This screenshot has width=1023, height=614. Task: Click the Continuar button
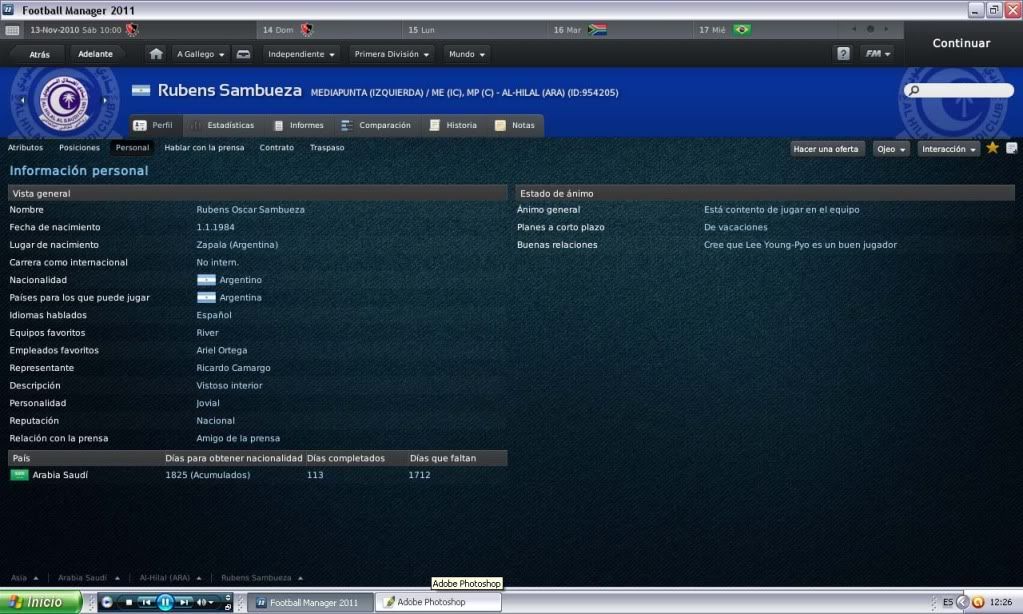pyautogui.click(x=961, y=43)
